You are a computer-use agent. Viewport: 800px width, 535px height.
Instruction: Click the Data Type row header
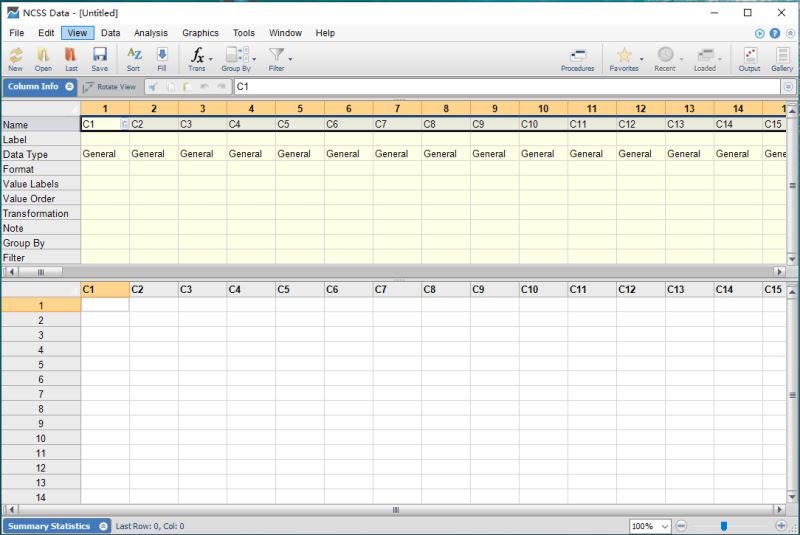pos(41,155)
